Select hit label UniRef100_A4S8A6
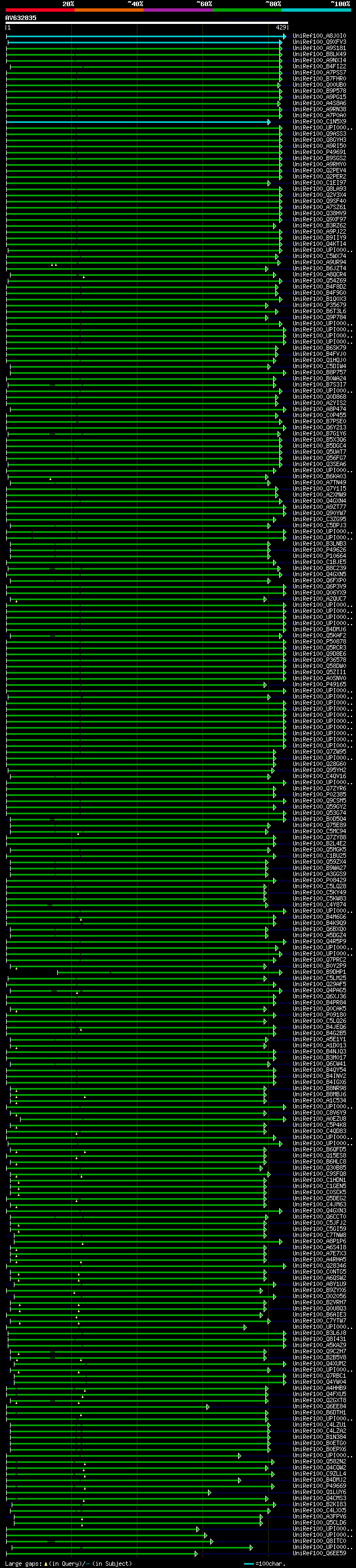356x1568 pixels. 319,103
